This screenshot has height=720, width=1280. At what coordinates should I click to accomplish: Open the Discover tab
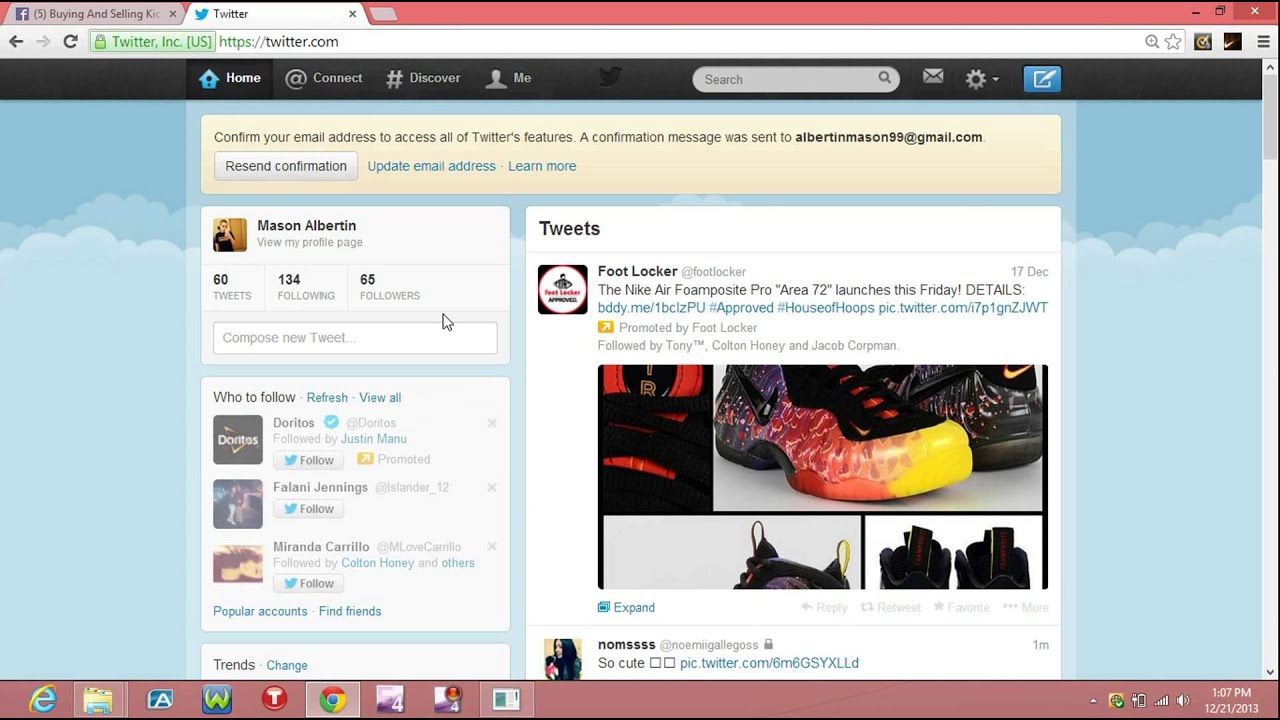[x=424, y=78]
